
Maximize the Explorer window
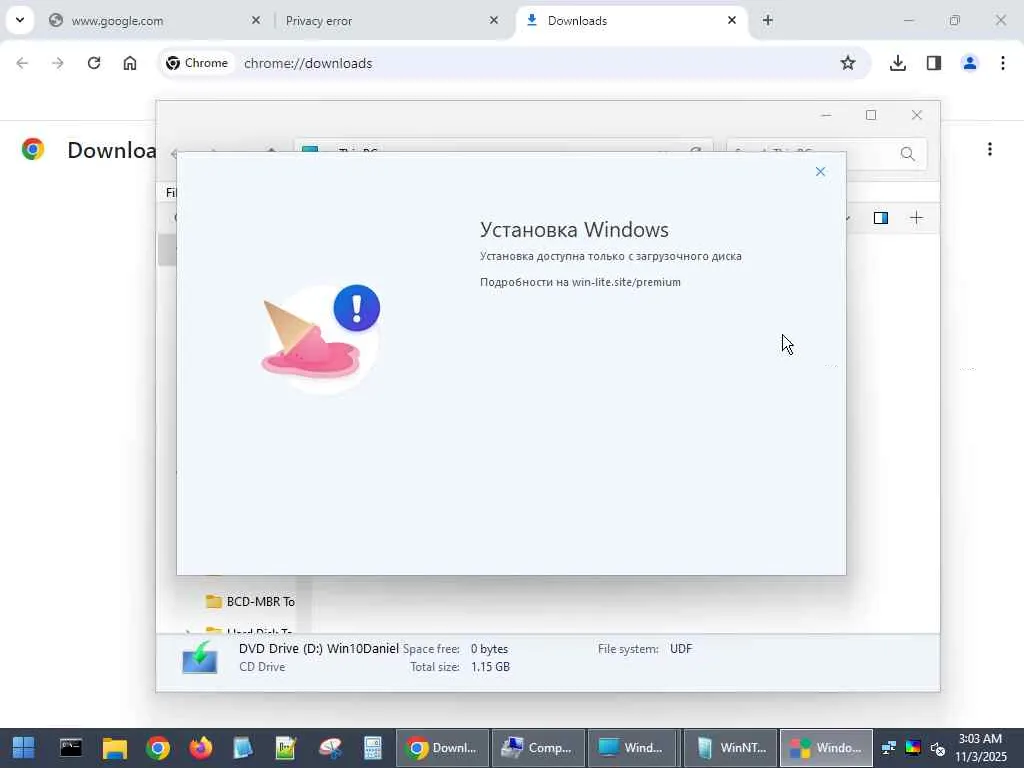pyautogui.click(x=871, y=115)
